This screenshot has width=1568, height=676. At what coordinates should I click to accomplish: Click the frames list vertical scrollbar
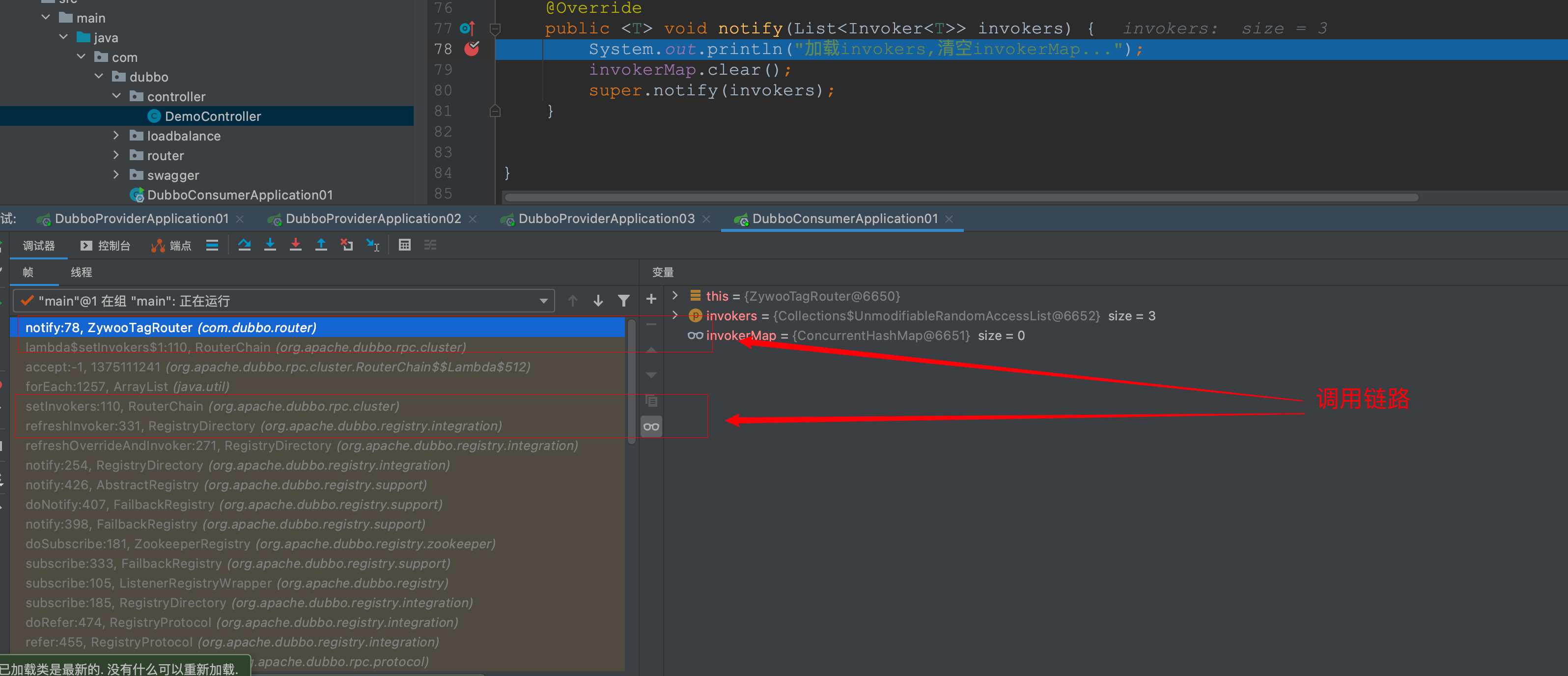[632, 381]
